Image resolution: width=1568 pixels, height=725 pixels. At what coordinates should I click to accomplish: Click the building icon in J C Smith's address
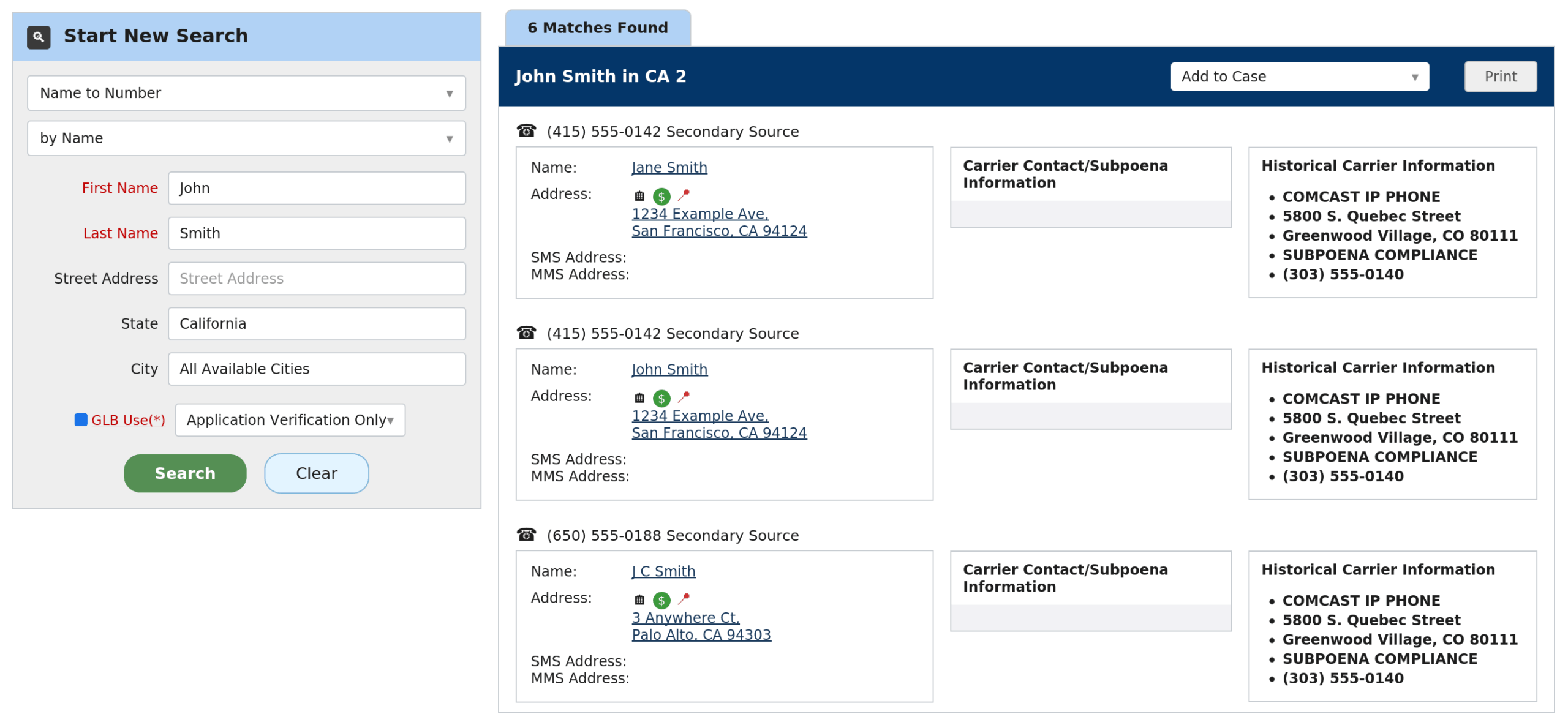coord(639,599)
